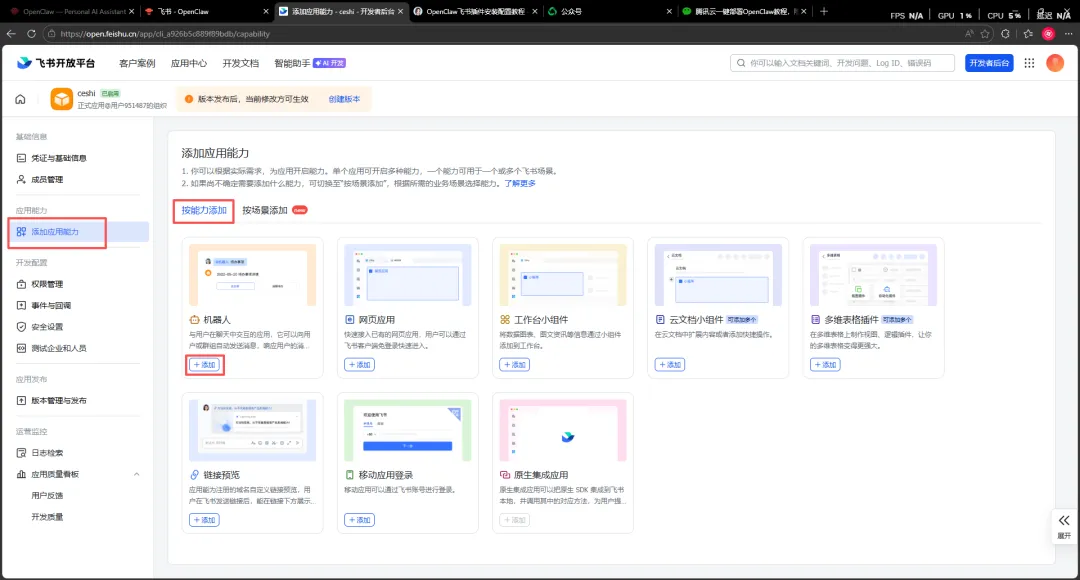The width and height of the screenshot is (1080, 580).
Task: Switch to 公众号 browser tab
Action: coord(610,11)
